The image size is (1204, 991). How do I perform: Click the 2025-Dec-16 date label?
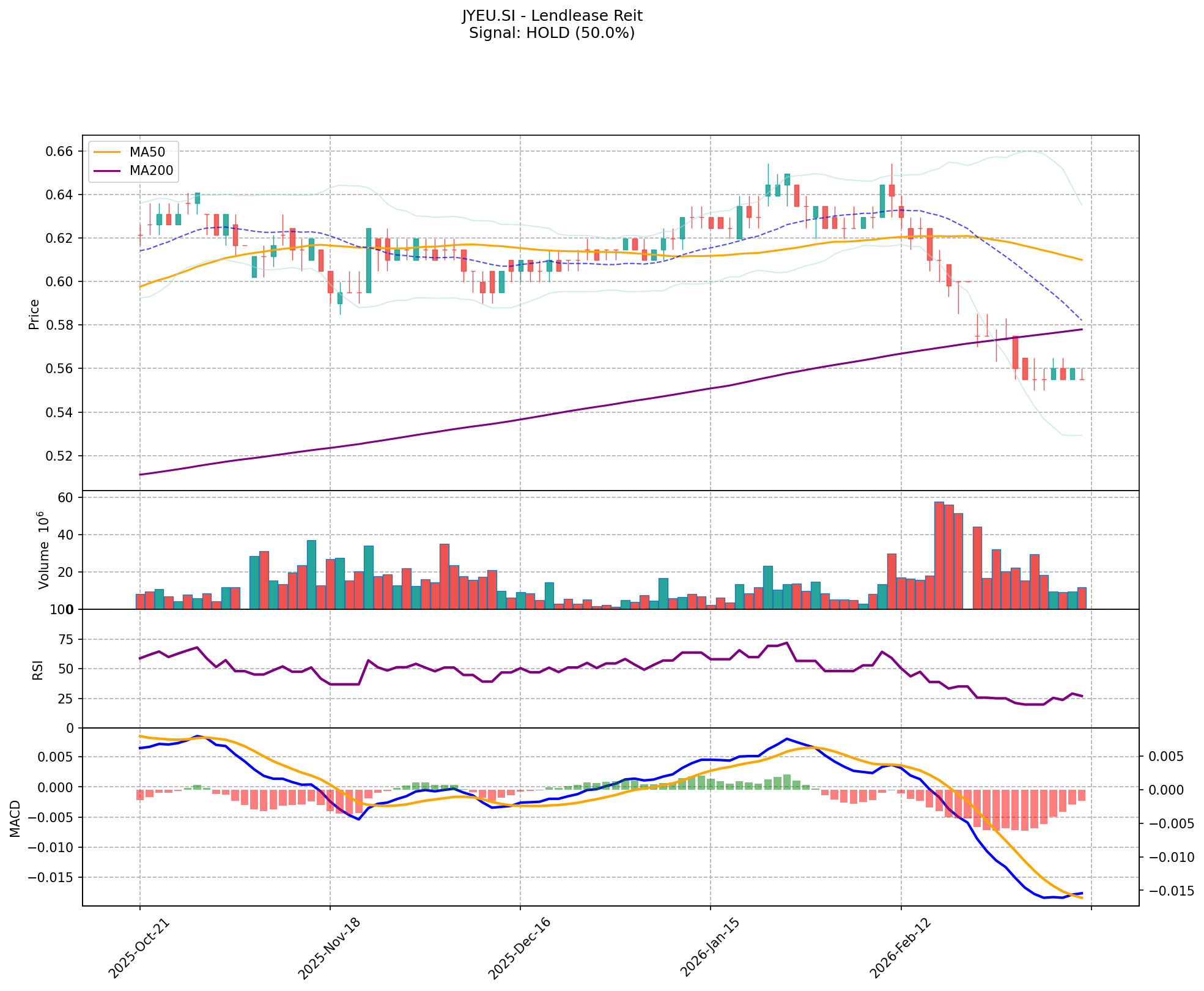point(519,948)
